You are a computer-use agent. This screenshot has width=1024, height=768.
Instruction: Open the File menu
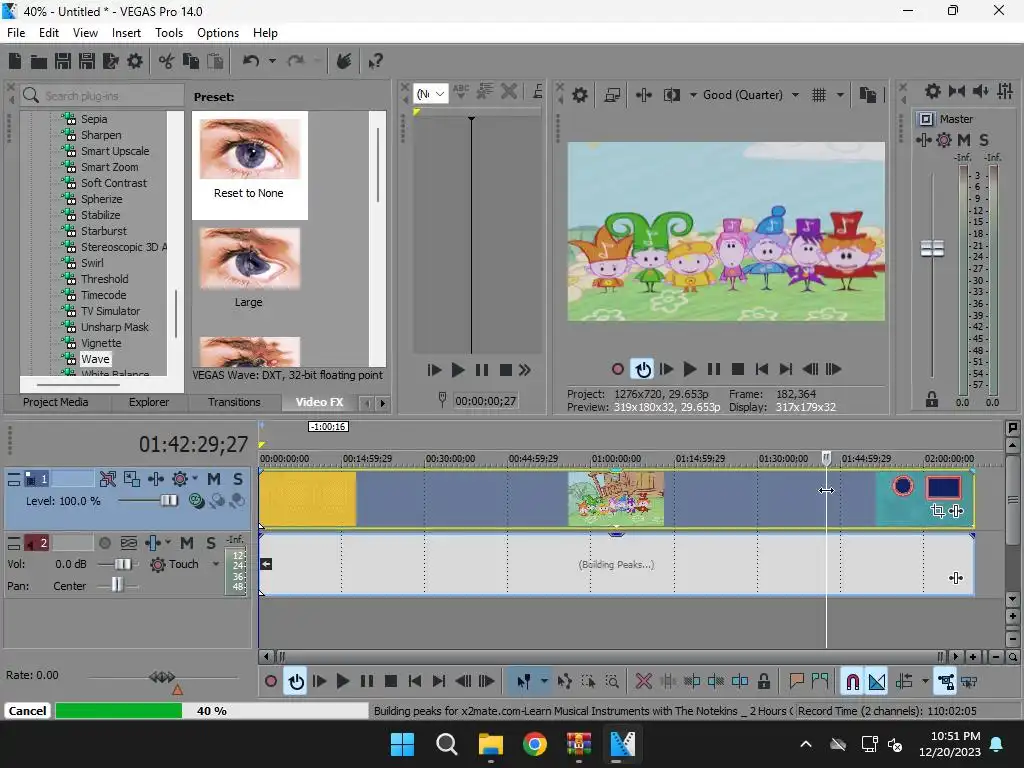coord(16,33)
